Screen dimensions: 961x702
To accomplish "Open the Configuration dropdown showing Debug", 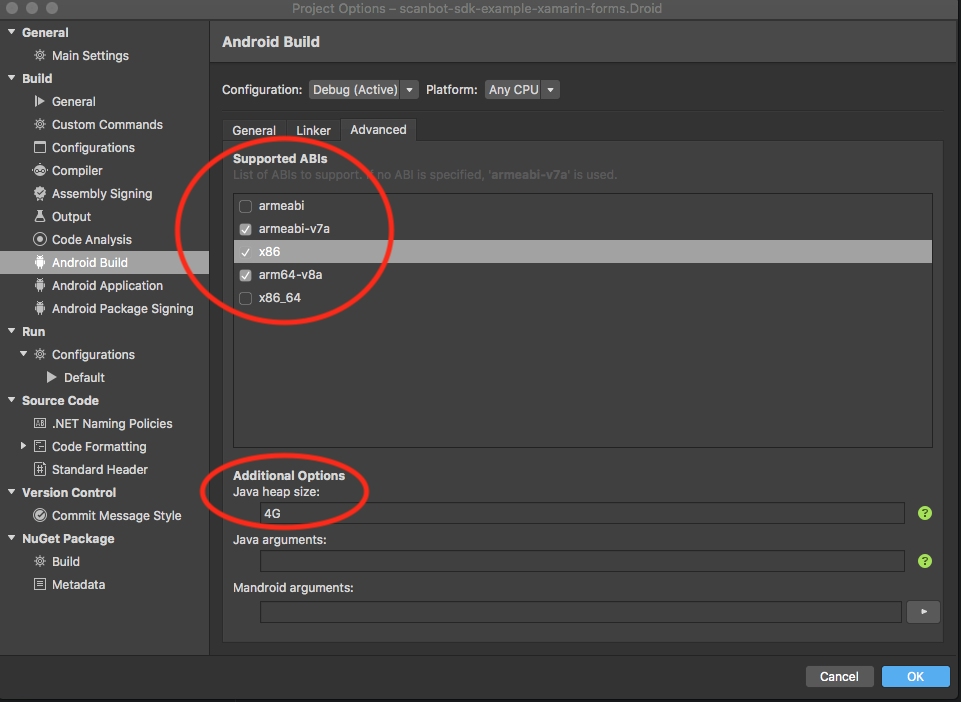I will [363, 89].
